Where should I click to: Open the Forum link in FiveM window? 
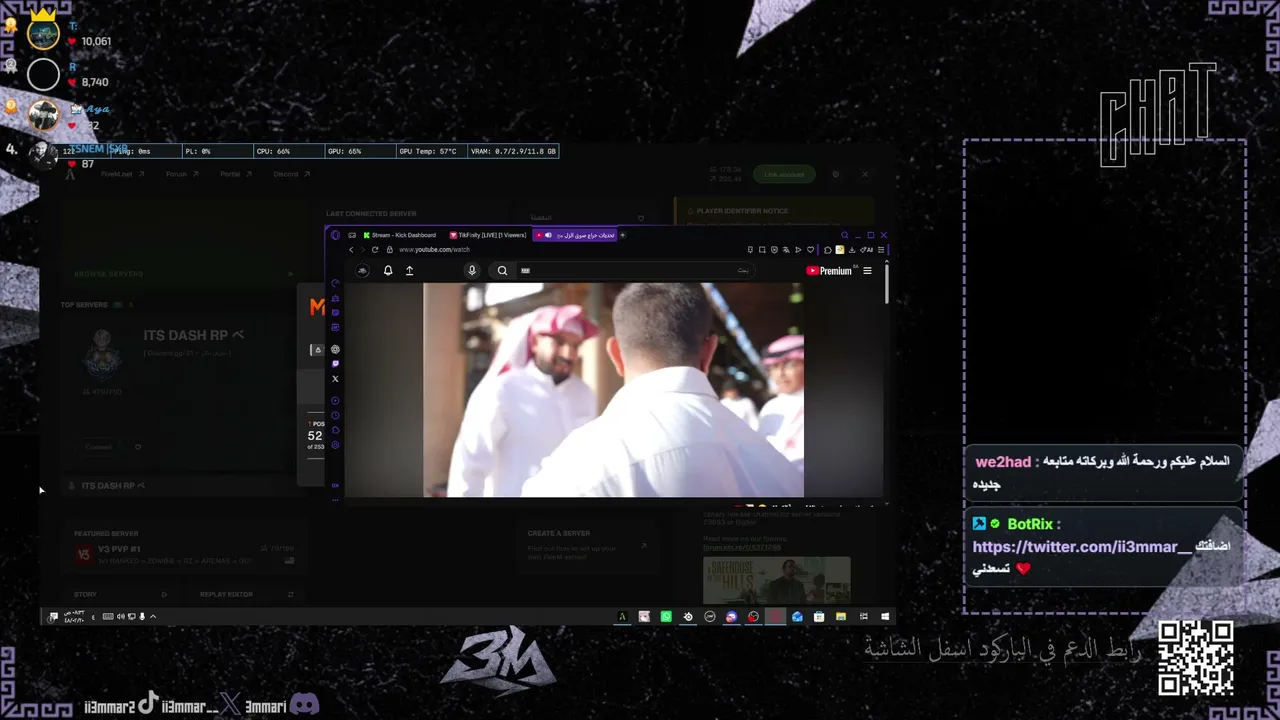tap(182, 174)
